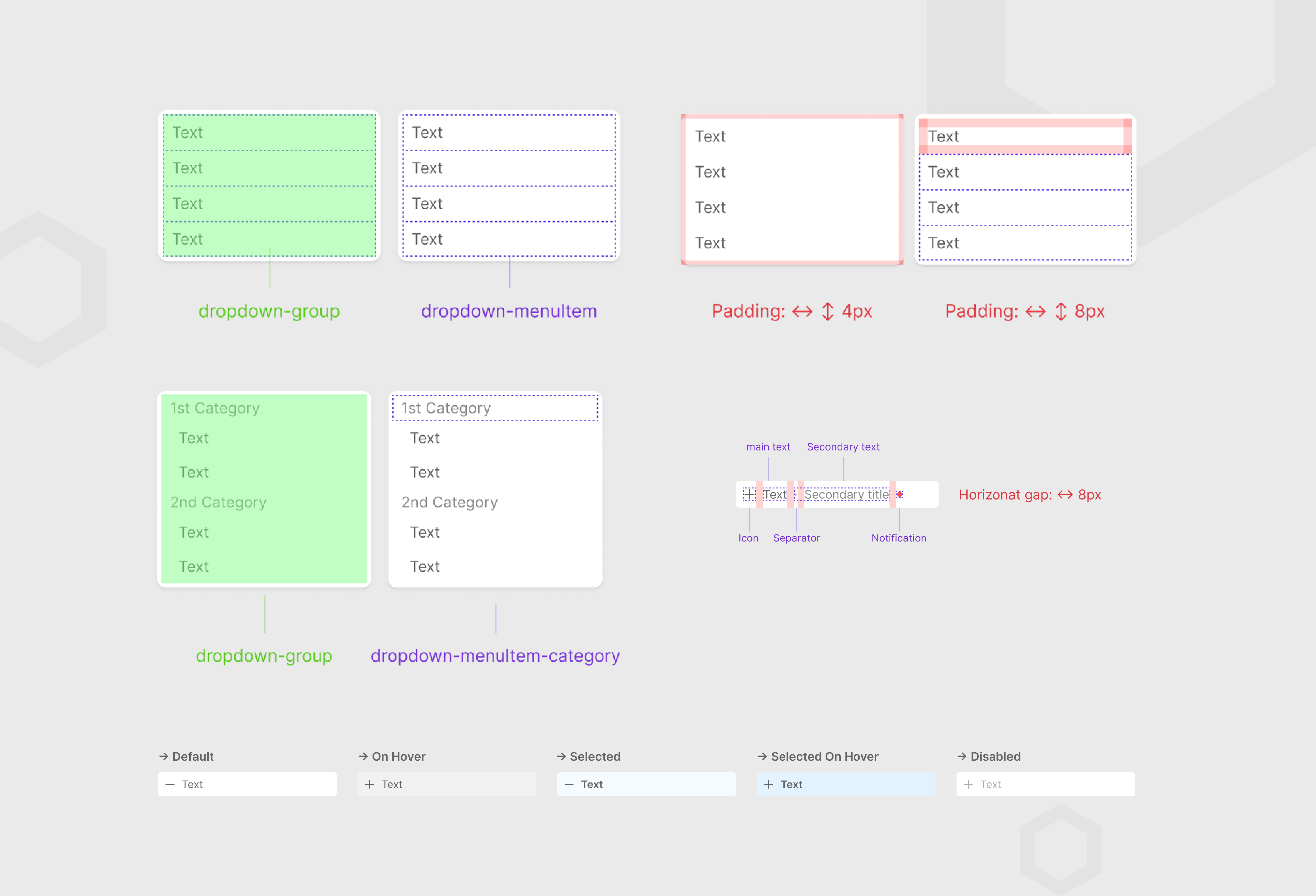Click the dropdown-menuItem-category purple label

495,656
